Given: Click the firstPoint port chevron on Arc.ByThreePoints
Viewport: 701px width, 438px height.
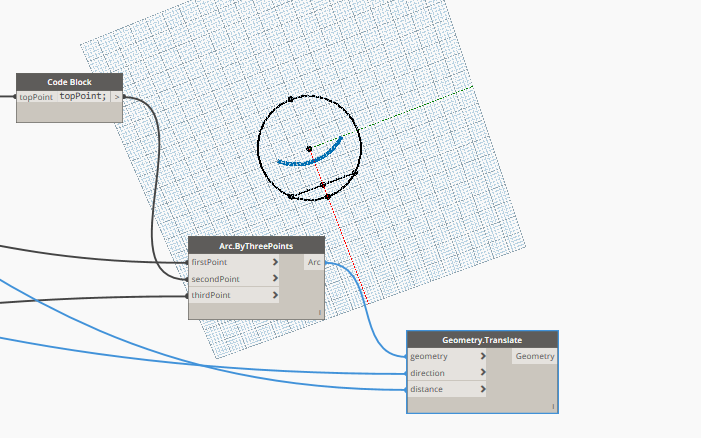Looking at the screenshot, I should [275, 262].
